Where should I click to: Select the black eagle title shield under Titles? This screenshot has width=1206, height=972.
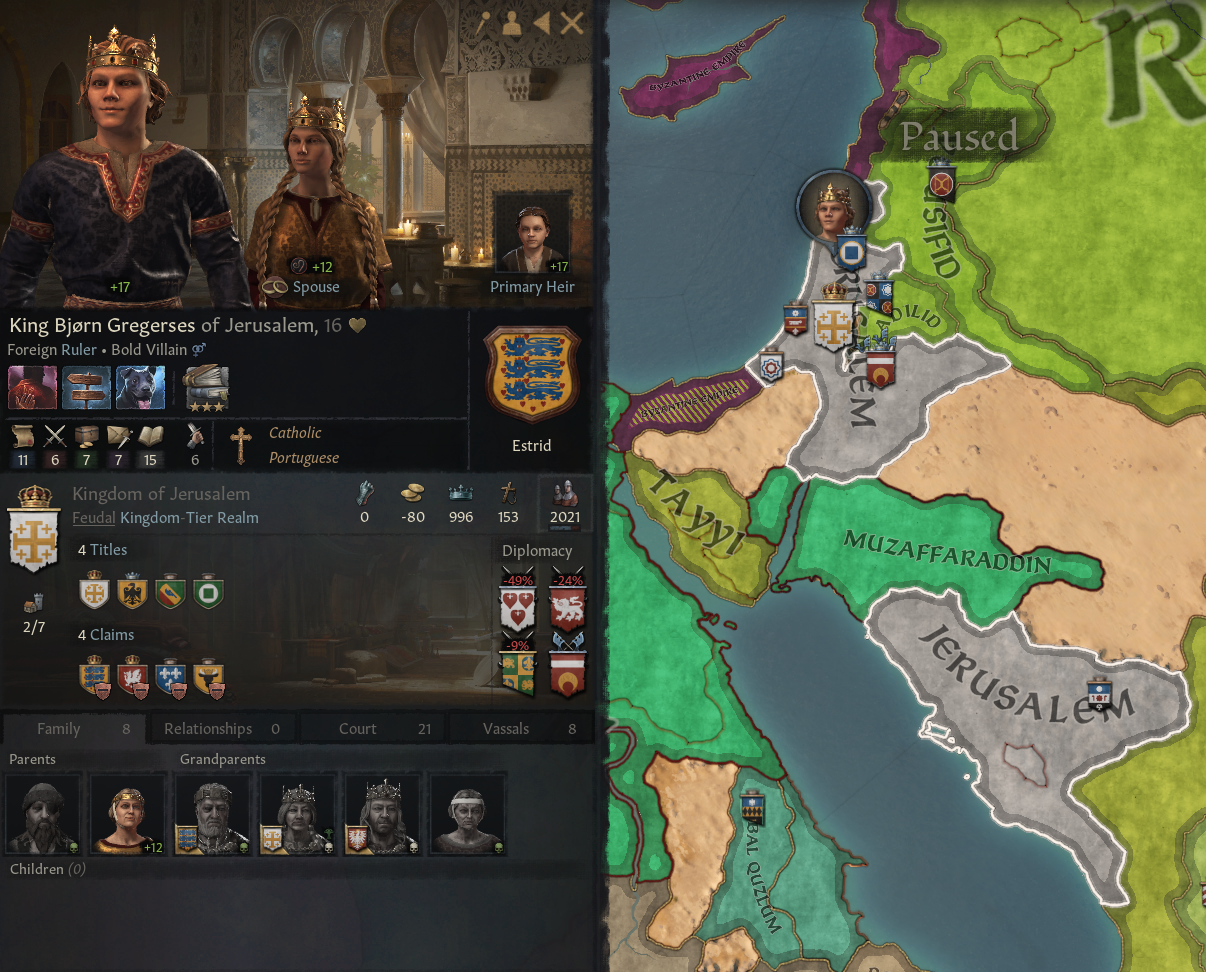tap(132, 592)
